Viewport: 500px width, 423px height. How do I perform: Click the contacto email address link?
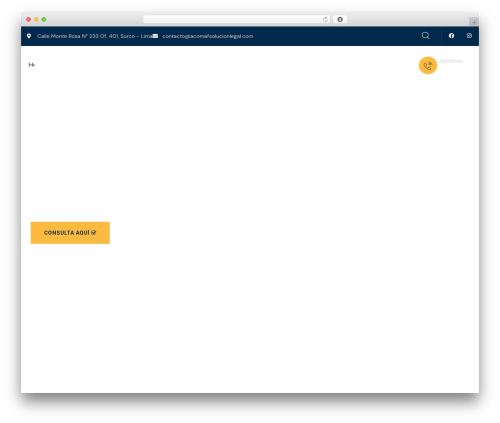point(208,36)
